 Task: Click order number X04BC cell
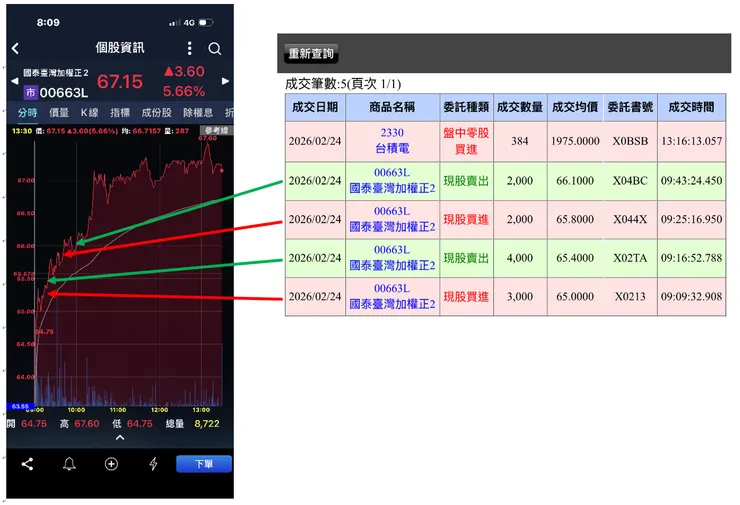(x=630, y=181)
